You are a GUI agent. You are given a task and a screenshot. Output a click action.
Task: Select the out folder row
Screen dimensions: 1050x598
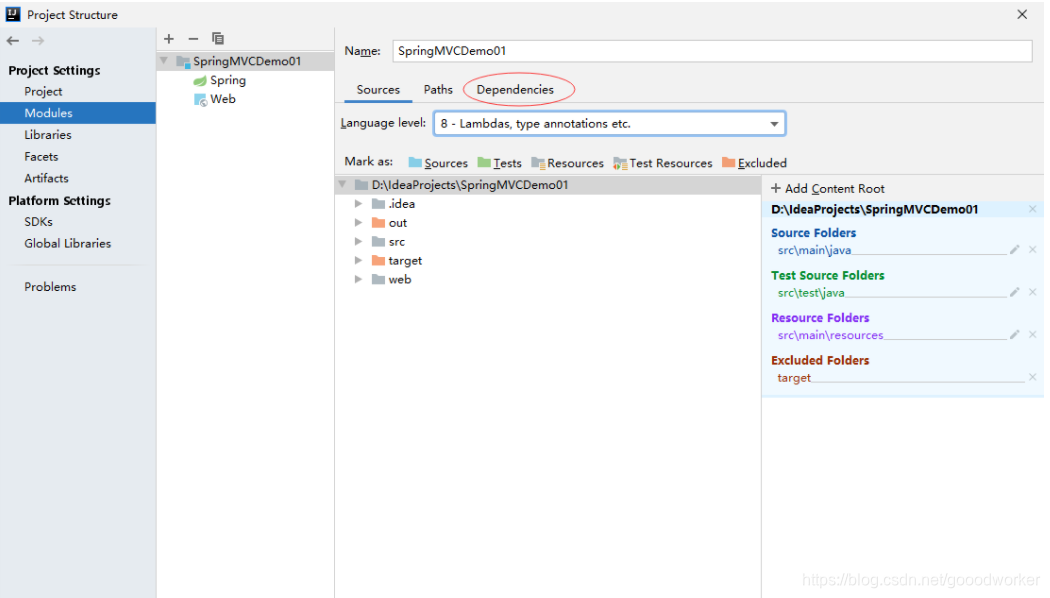[548, 223]
